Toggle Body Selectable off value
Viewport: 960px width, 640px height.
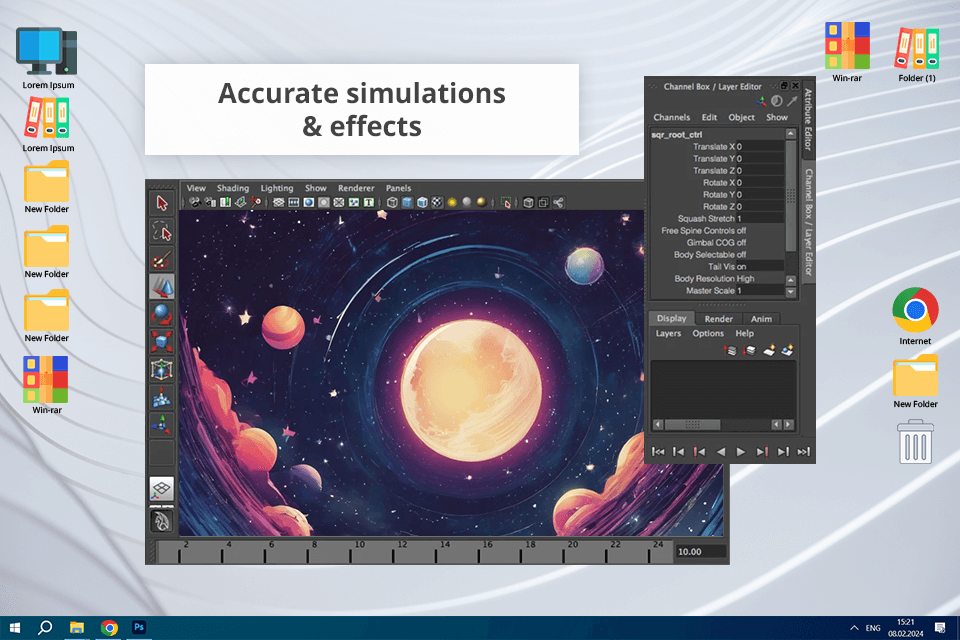[741, 255]
